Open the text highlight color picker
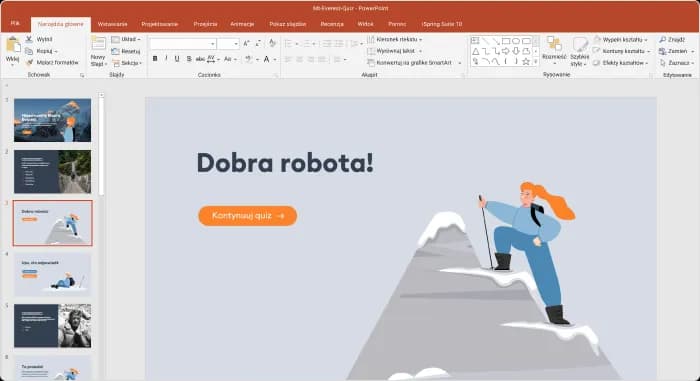 [251, 59]
